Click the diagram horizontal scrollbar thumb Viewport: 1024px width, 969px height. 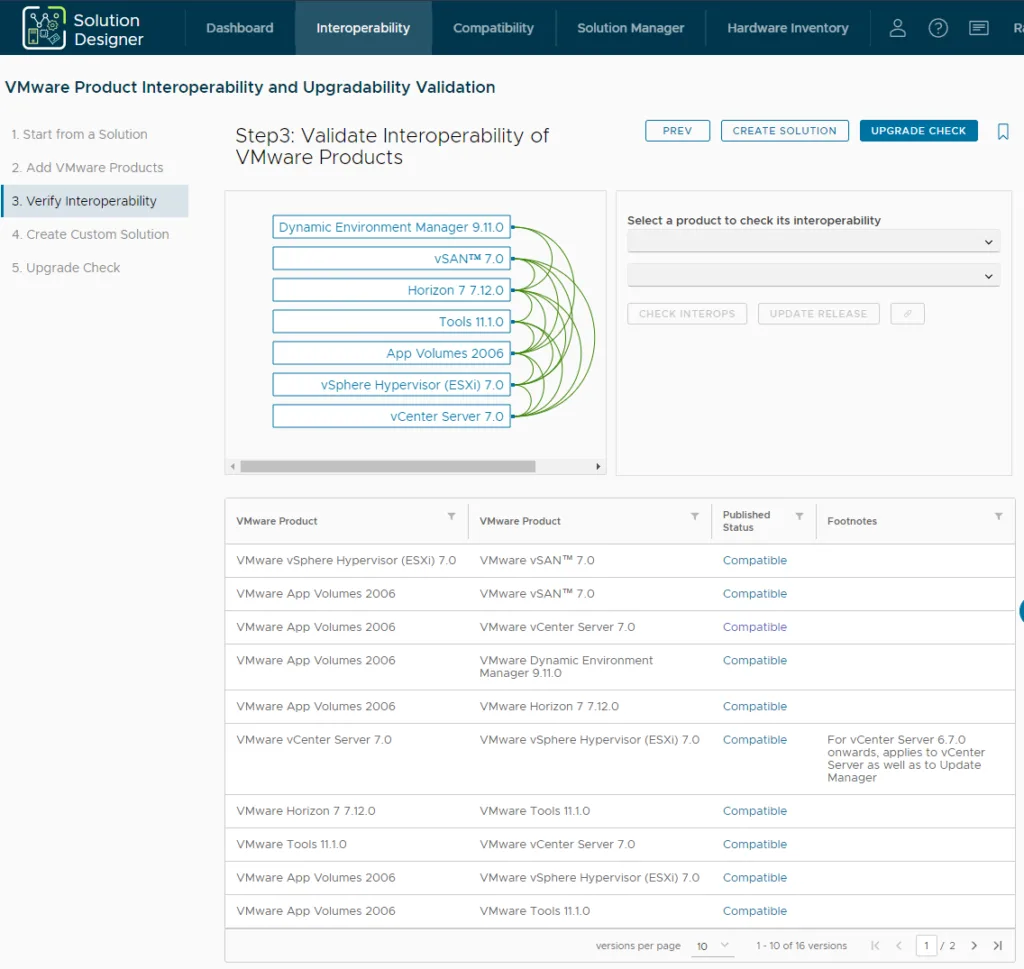(388, 467)
